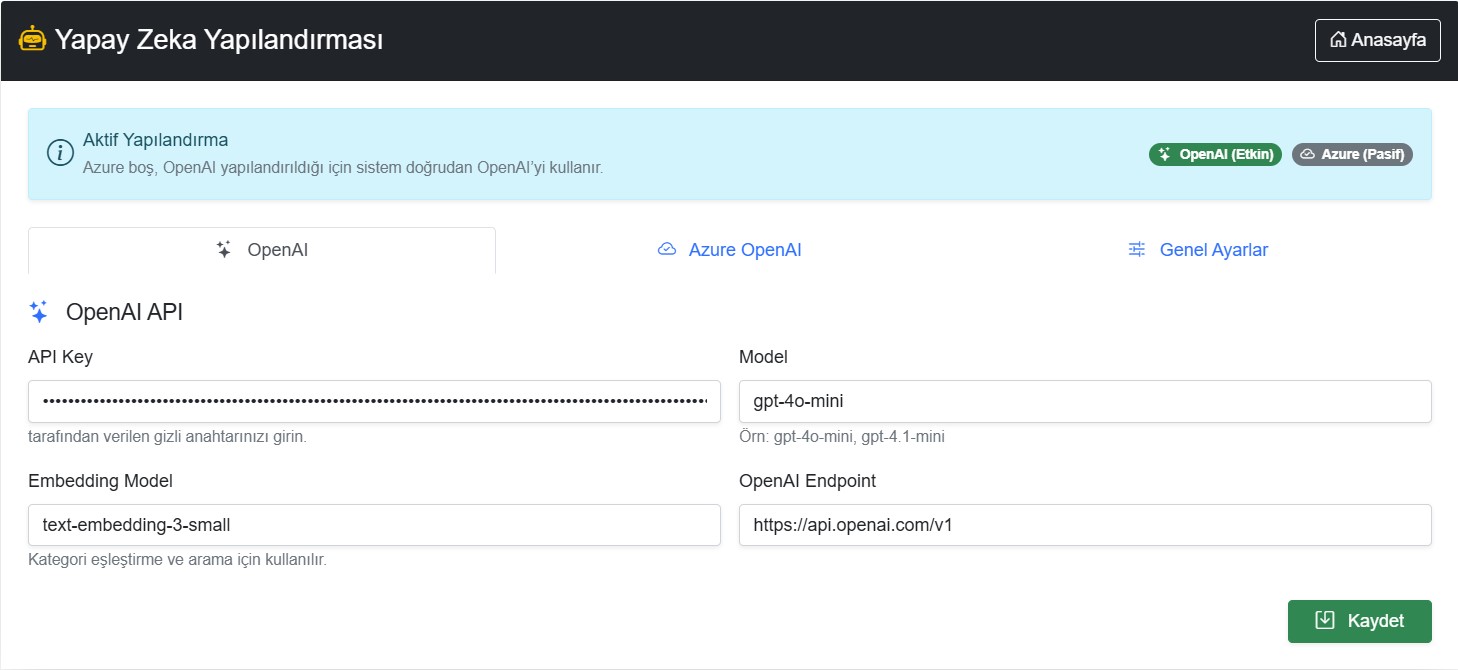The image size is (1458, 670).
Task: Click the Yapay Zeka Yapılandırması page title
Action: click(219, 40)
